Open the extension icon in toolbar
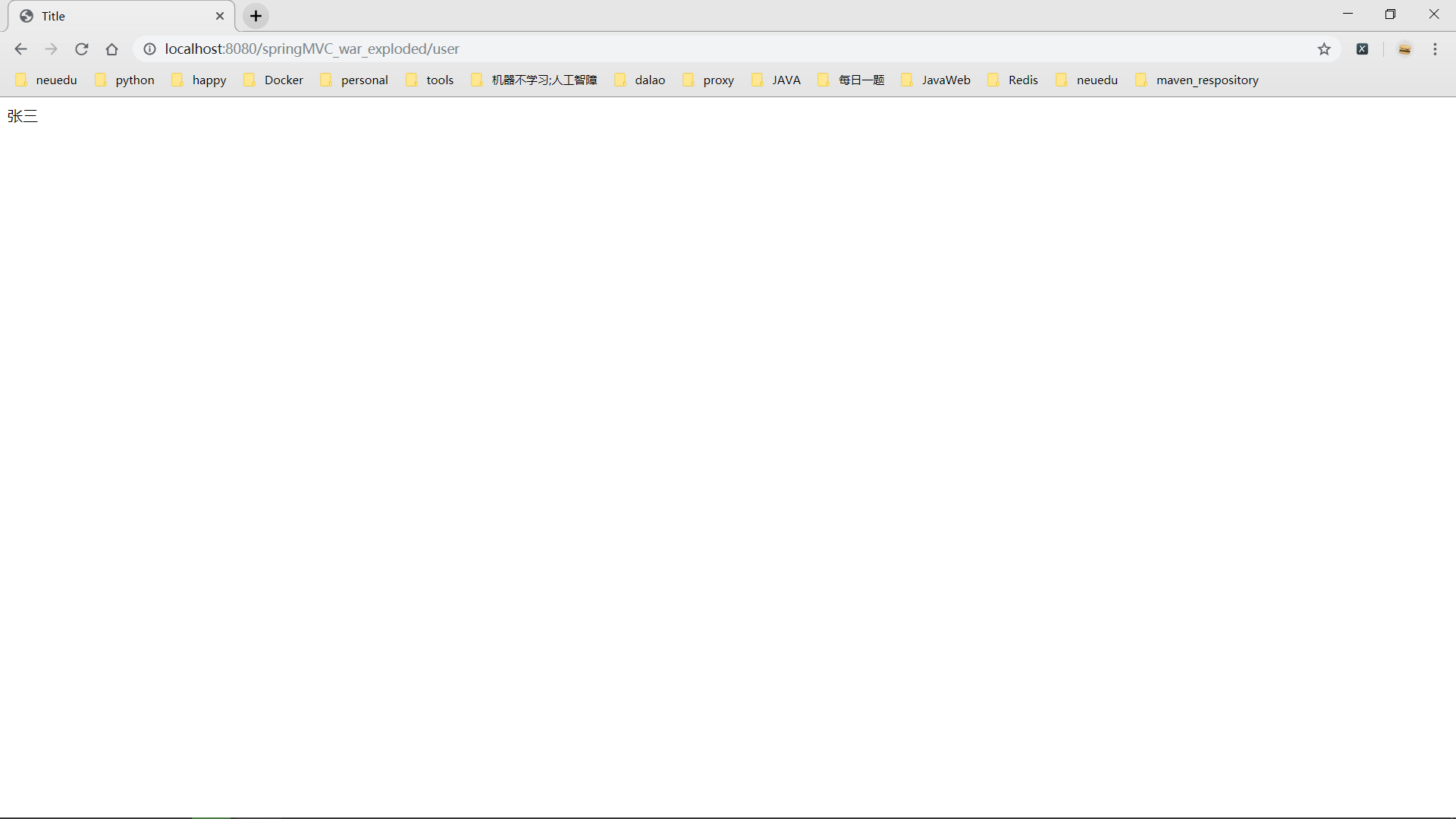1456x819 pixels. click(x=1363, y=49)
